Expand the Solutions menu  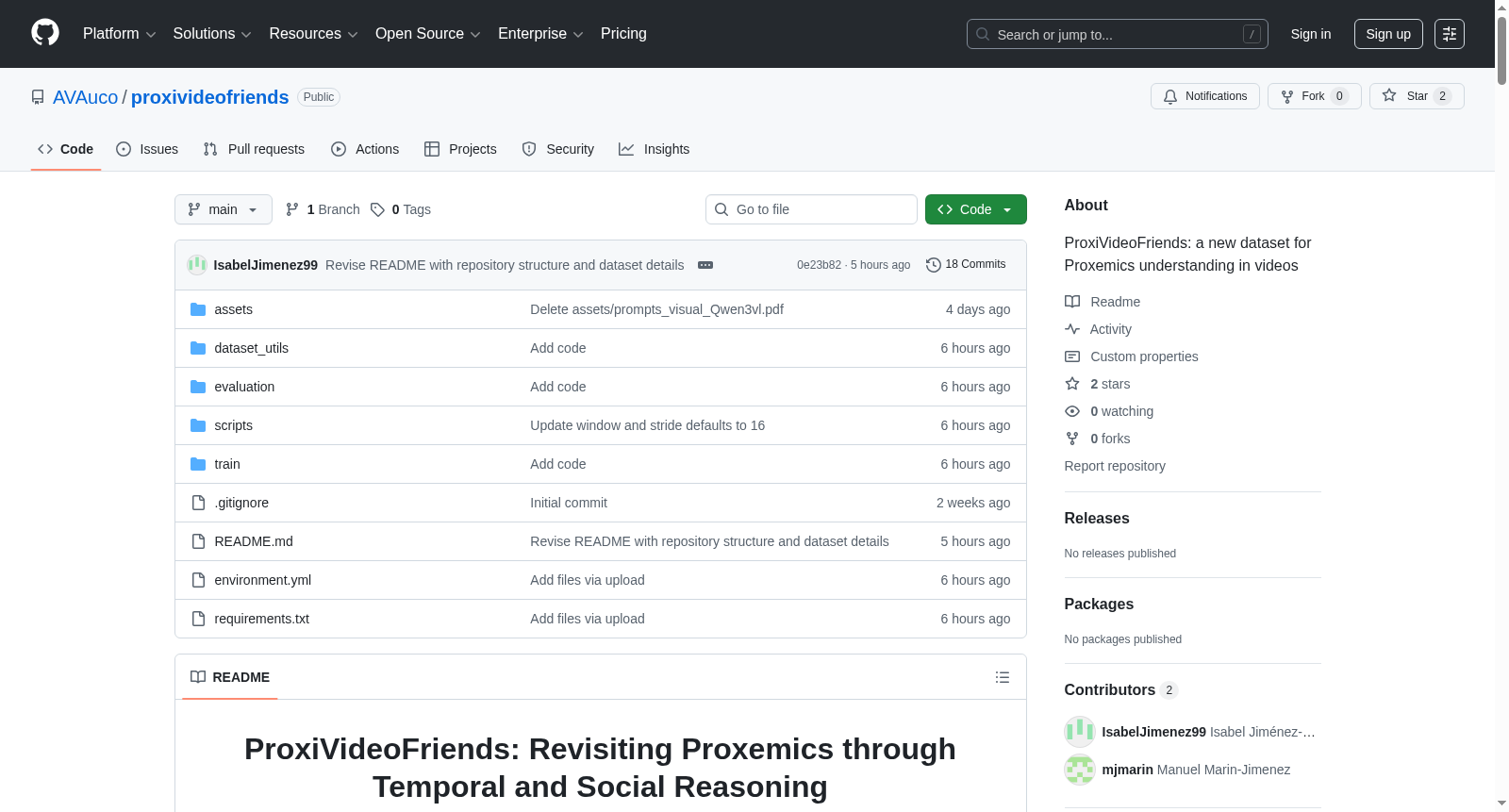[x=212, y=34]
